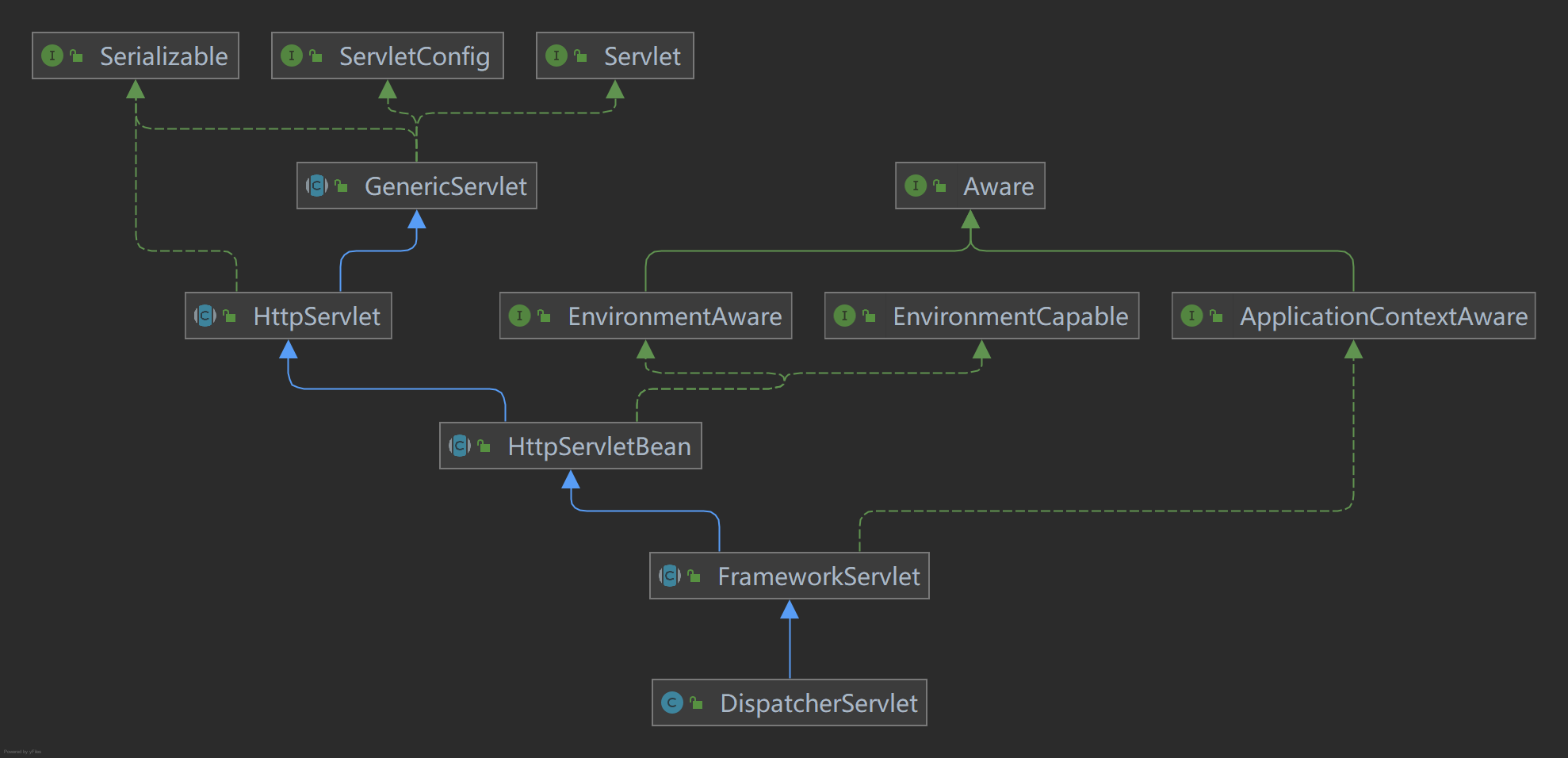The height and width of the screenshot is (758, 1568).
Task: Click the interface icon on EnvironmentCapable node
Action: (845, 316)
